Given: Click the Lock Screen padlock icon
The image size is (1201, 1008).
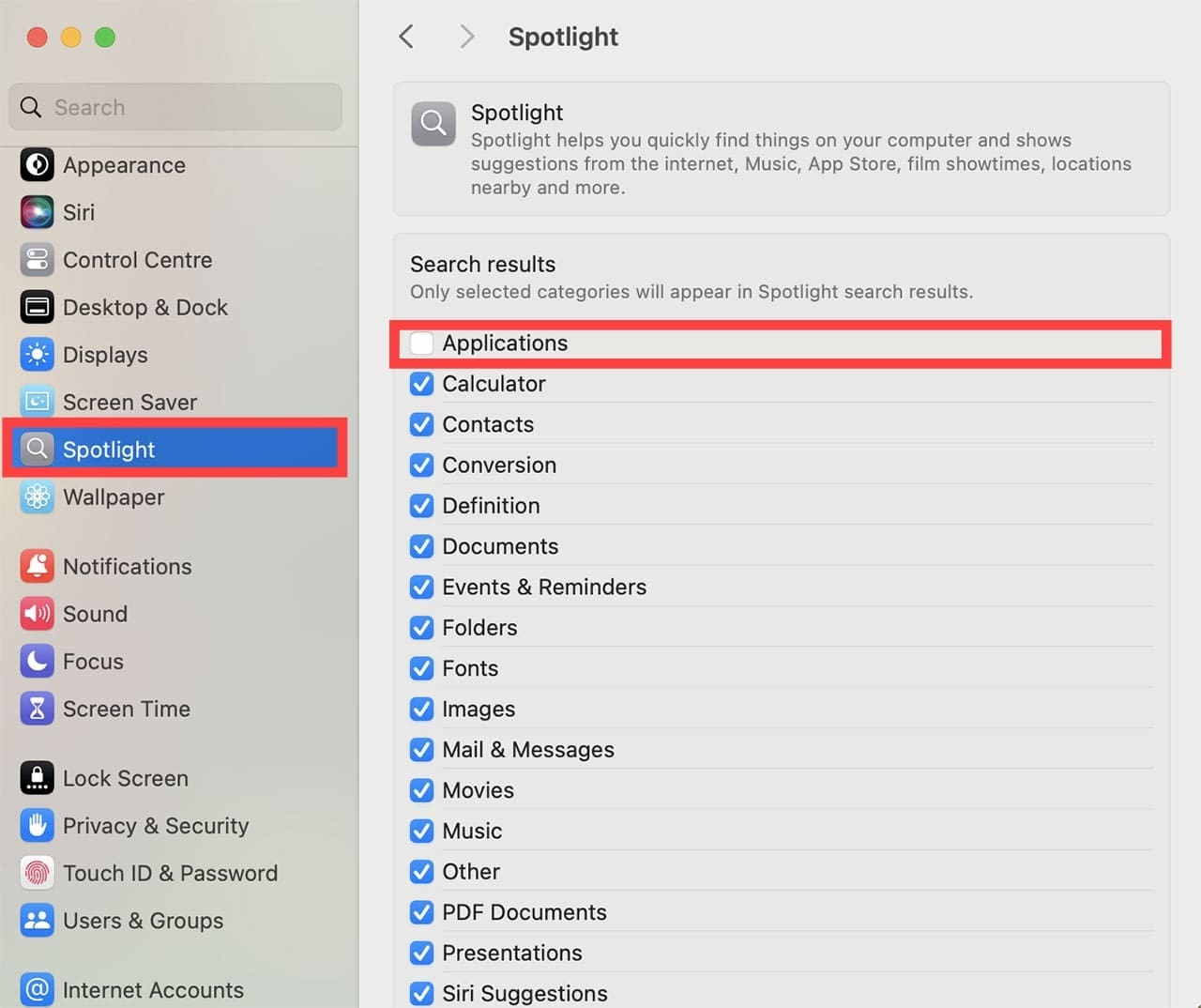Looking at the screenshot, I should (38, 778).
